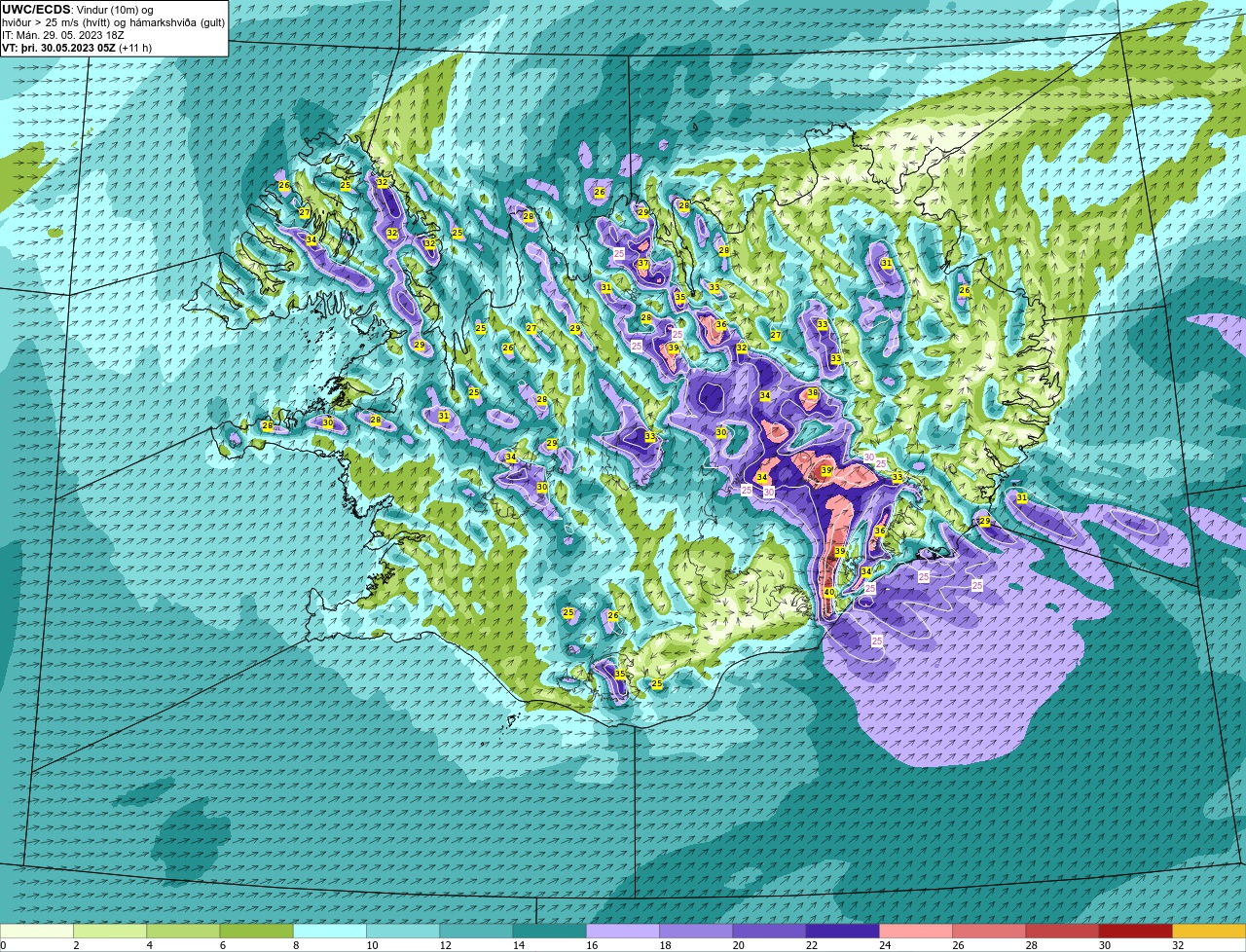Click the dark red 30–32 m/s legend swatch

click(1136, 931)
